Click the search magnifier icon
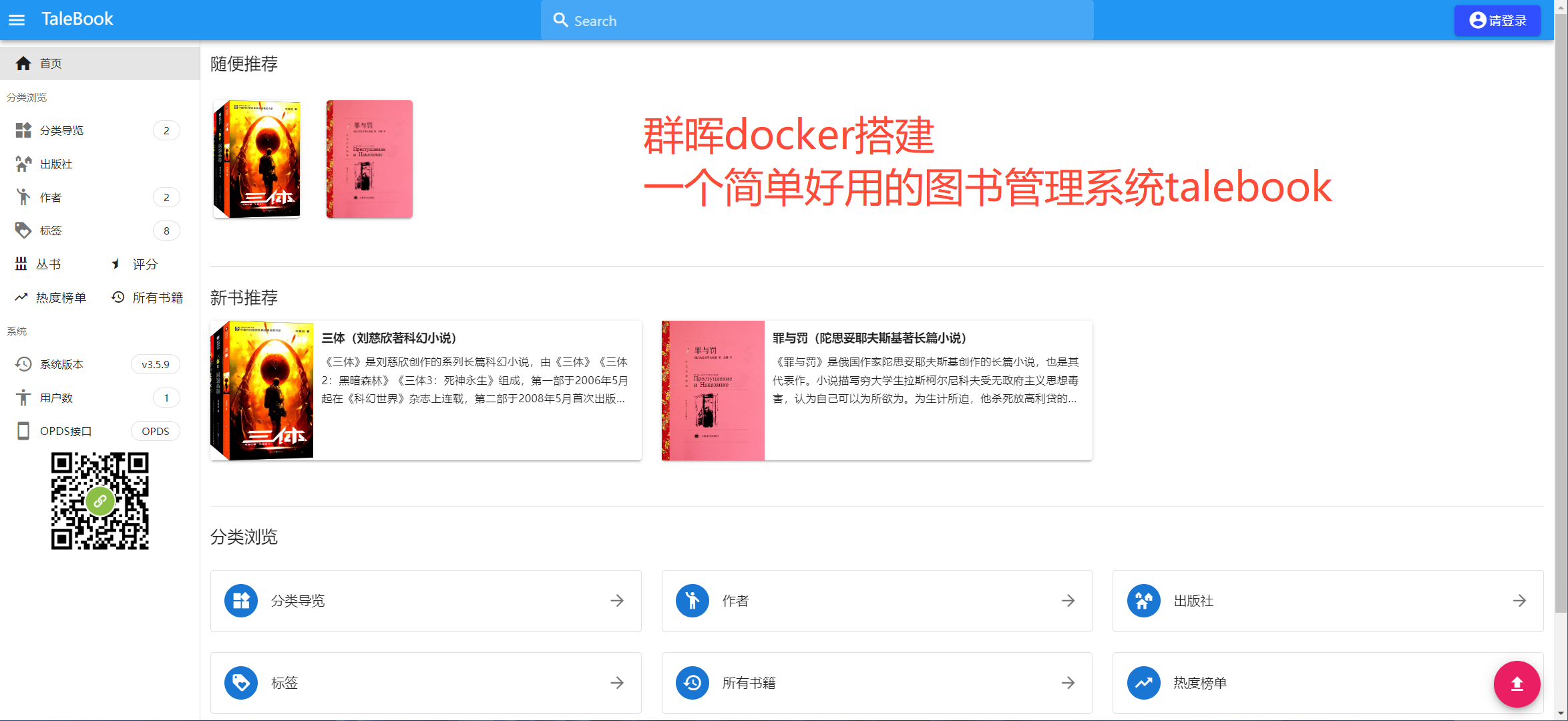 click(x=560, y=20)
